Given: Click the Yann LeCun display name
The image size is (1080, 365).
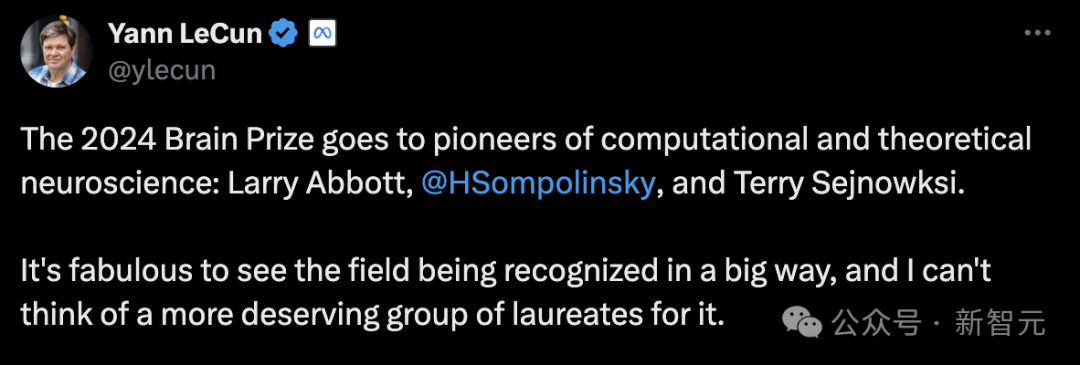Looking at the screenshot, I should pyautogui.click(x=185, y=33).
